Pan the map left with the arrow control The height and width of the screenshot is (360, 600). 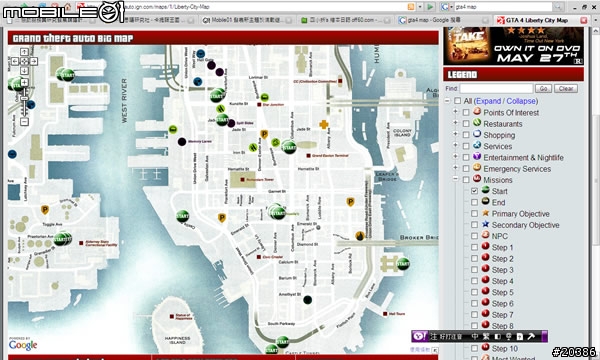point(15,61)
